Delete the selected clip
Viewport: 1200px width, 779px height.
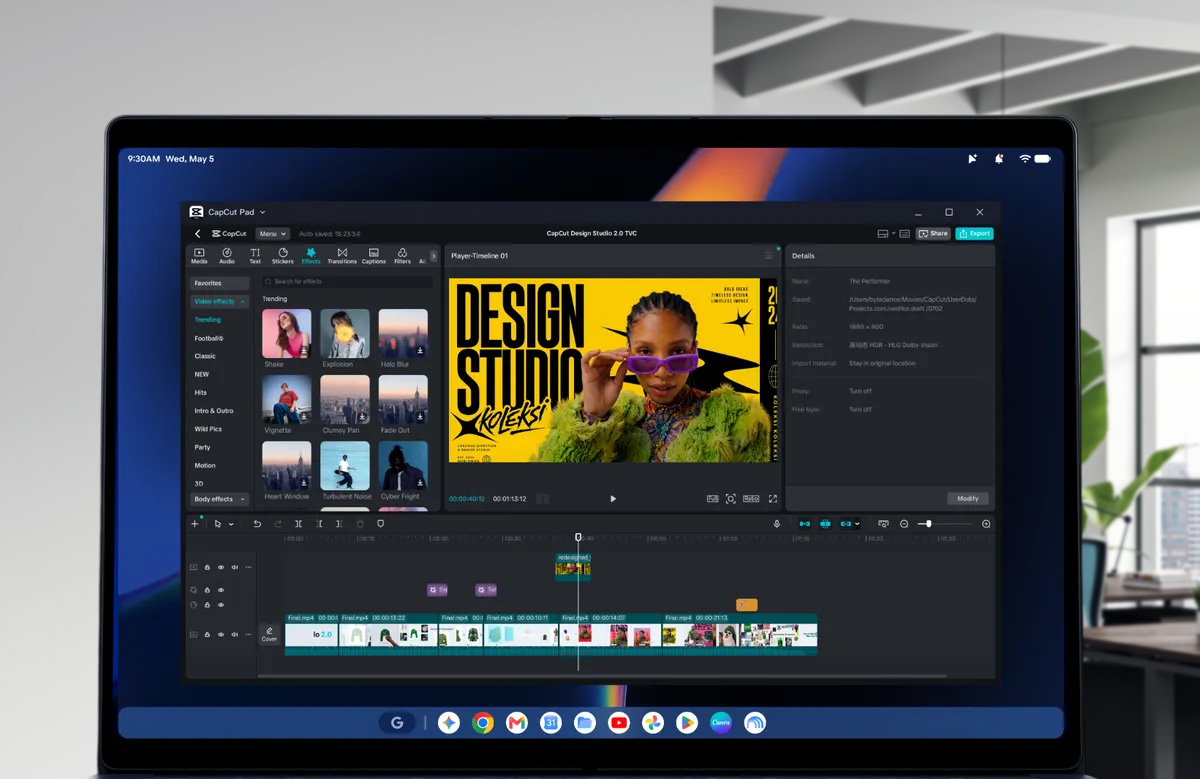coord(360,524)
